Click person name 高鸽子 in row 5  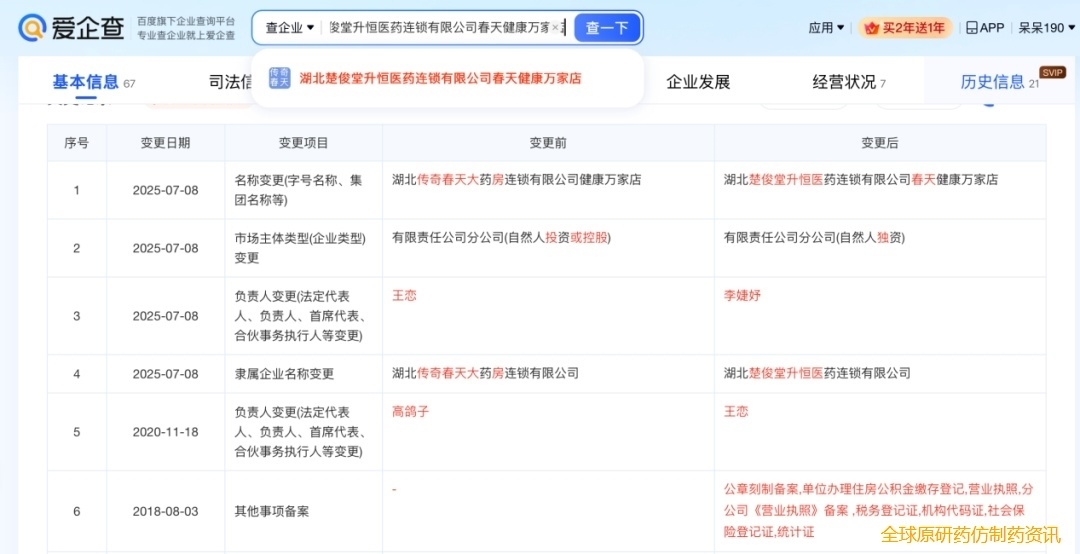pos(410,412)
